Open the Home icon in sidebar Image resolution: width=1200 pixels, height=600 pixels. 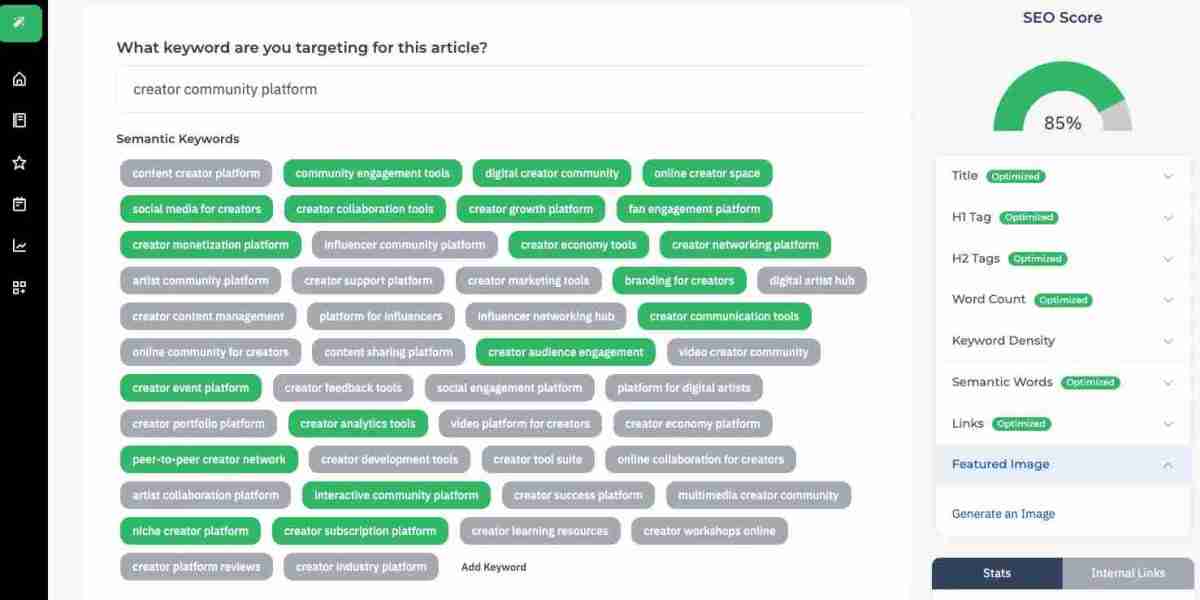(x=19, y=79)
